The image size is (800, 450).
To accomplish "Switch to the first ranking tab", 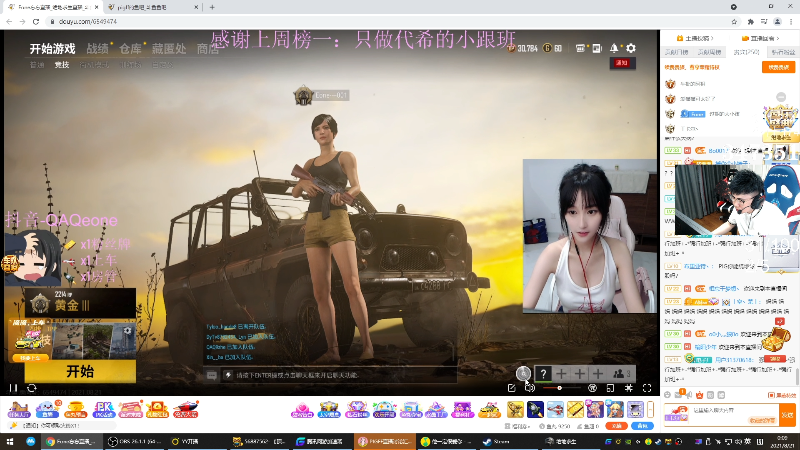I will [676, 52].
